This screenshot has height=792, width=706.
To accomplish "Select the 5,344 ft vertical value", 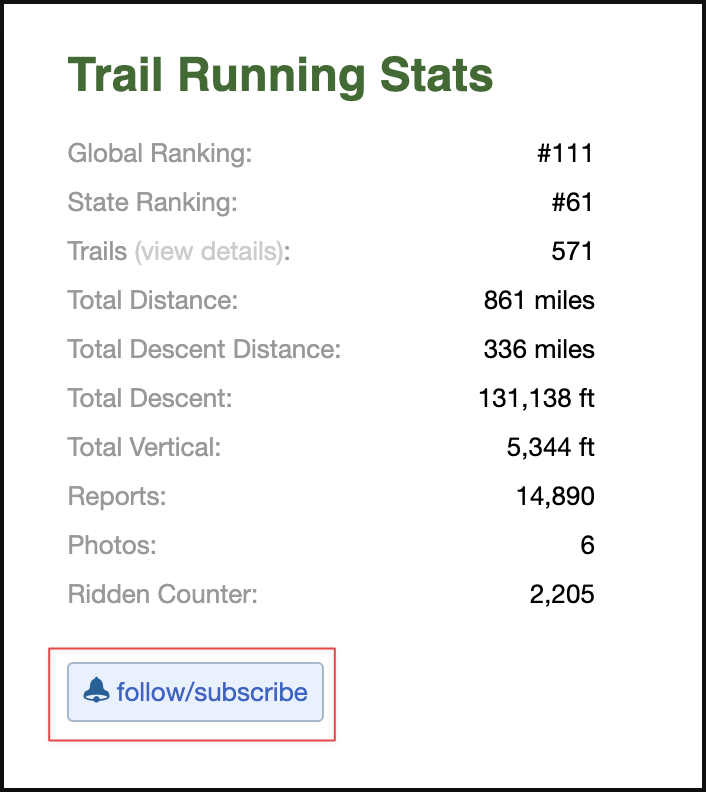I will point(550,447).
